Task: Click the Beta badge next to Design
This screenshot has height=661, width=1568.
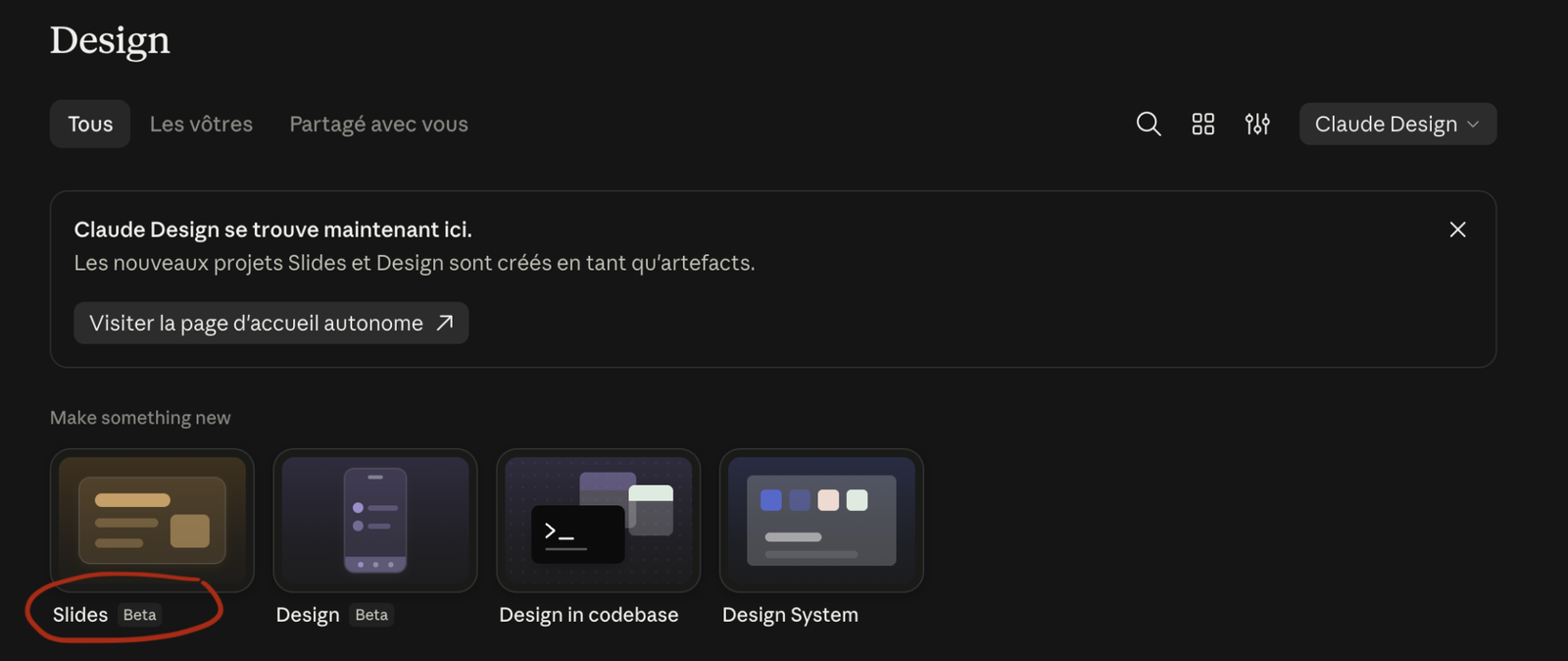Action: (x=371, y=615)
